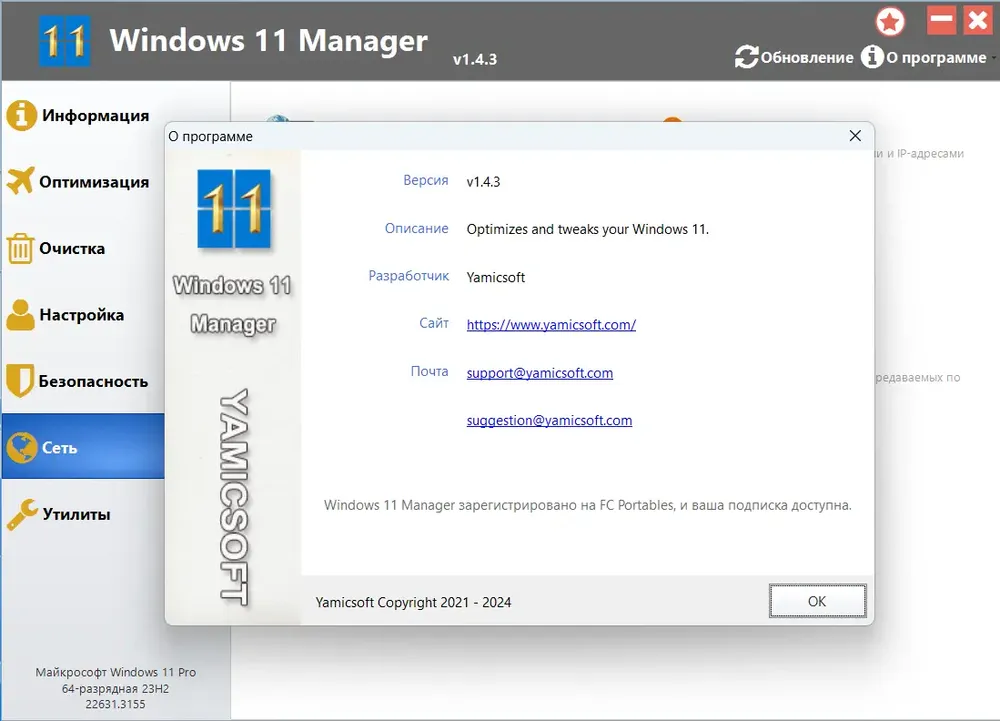The image size is (1000, 721).
Task: Click the Network globe icon
Action: [22, 448]
